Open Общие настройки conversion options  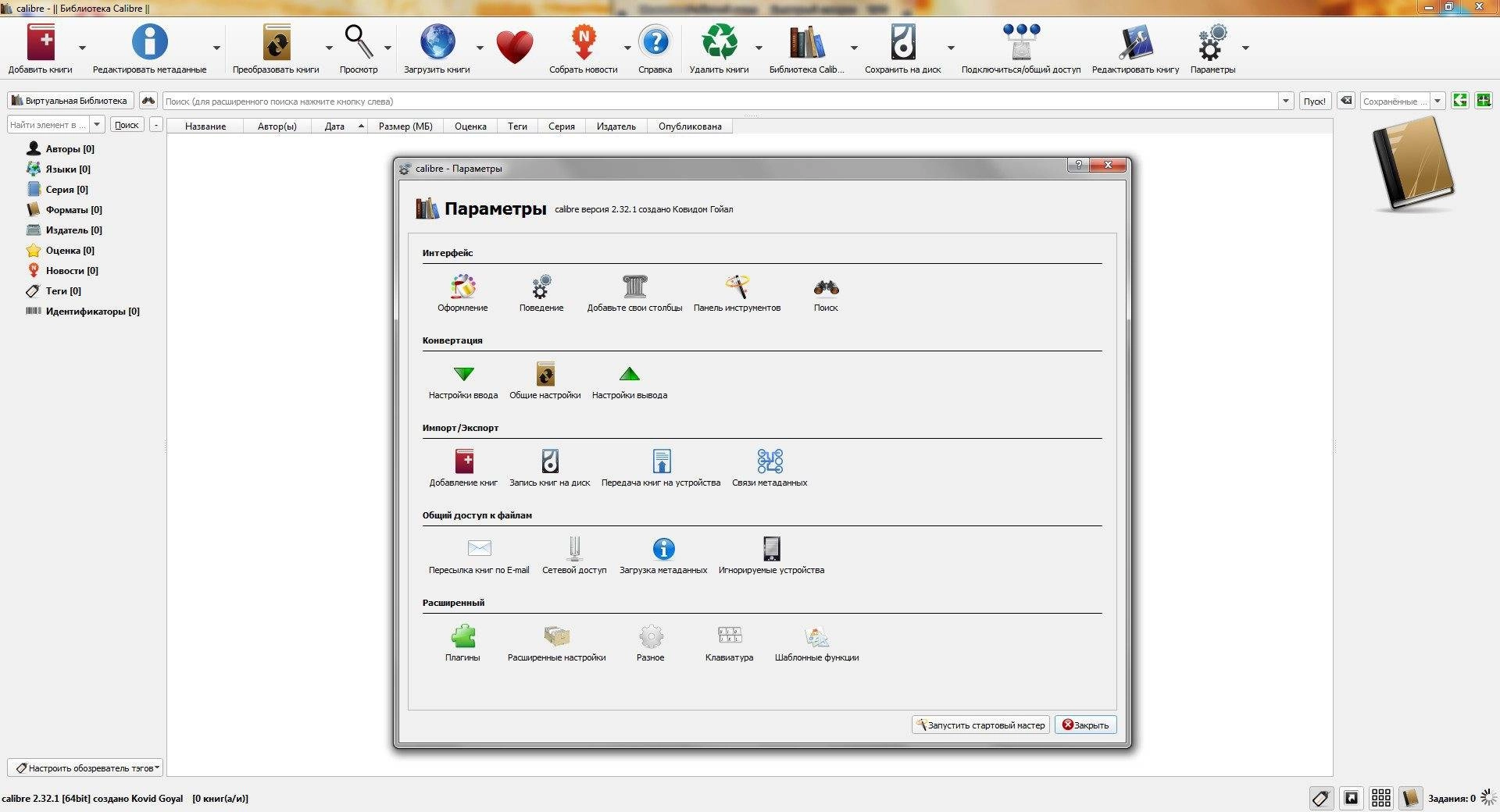tap(545, 381)
